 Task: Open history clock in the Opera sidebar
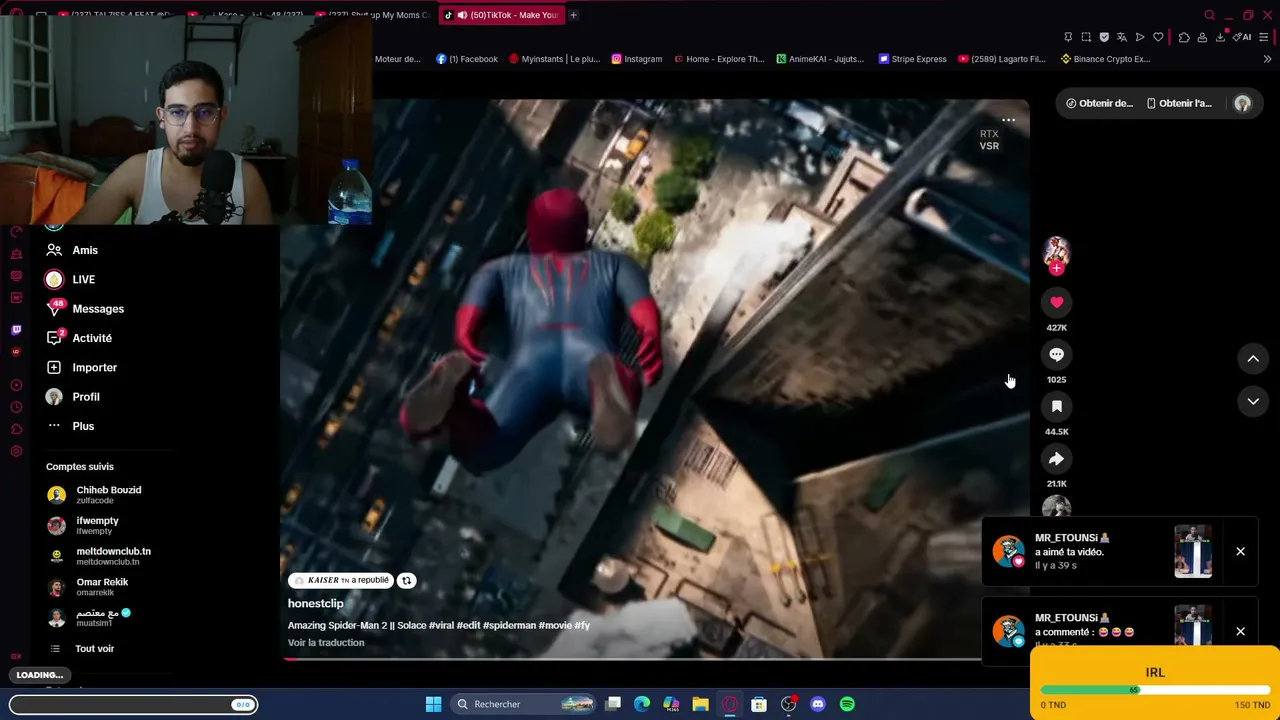coord(16,407)
